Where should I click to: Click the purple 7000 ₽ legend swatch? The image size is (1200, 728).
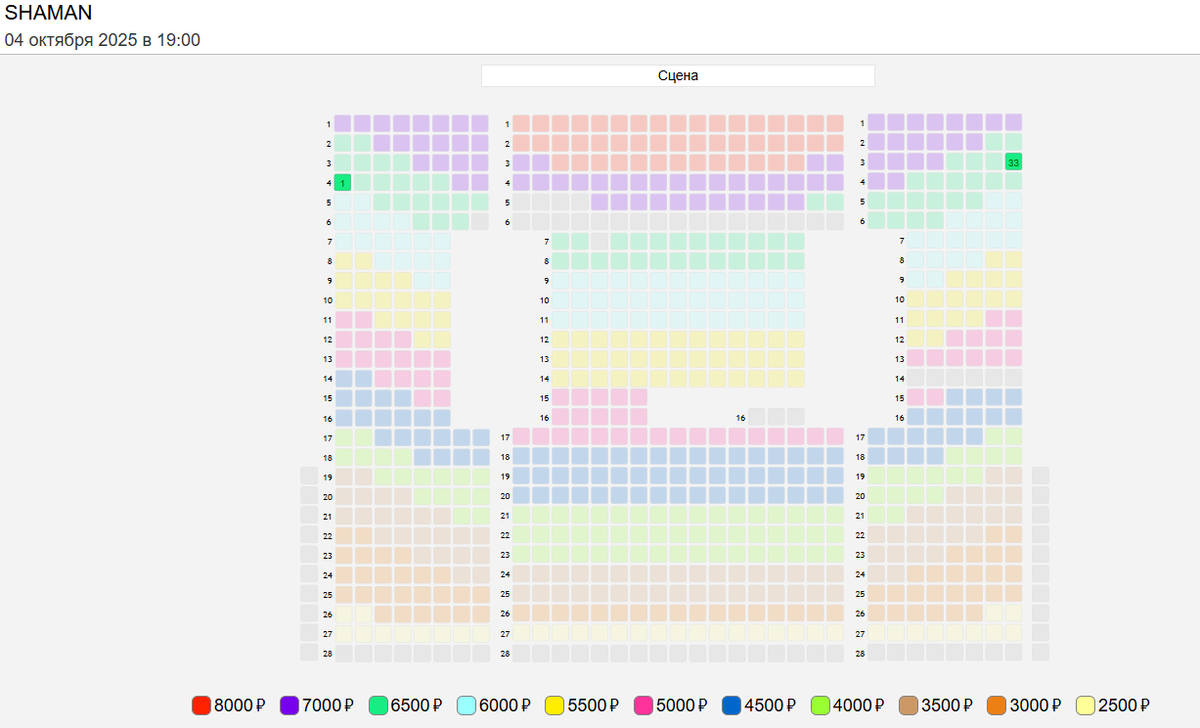289,705
